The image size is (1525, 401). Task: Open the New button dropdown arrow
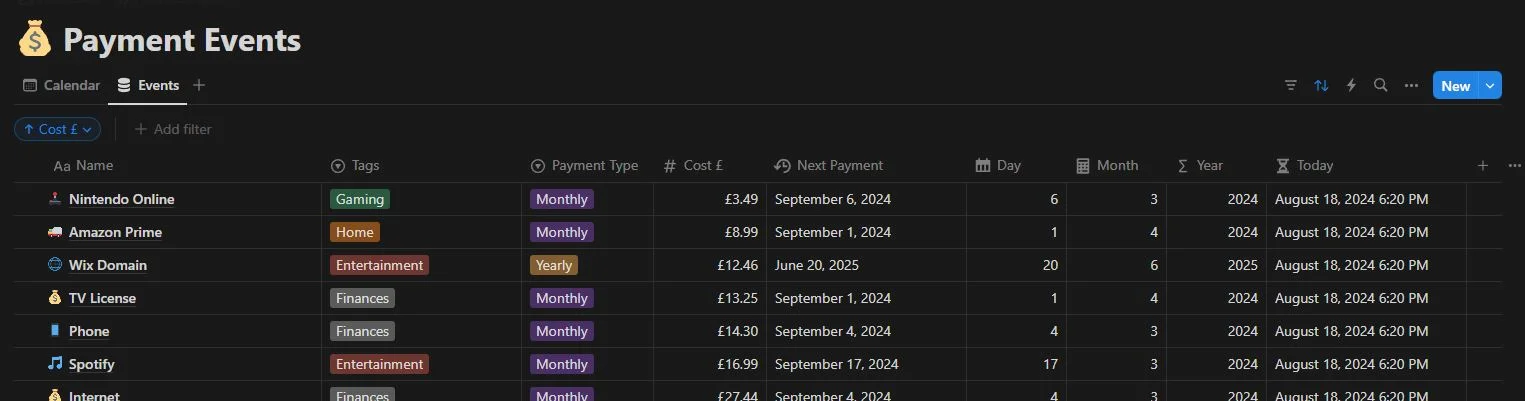tap(1491, 86)
